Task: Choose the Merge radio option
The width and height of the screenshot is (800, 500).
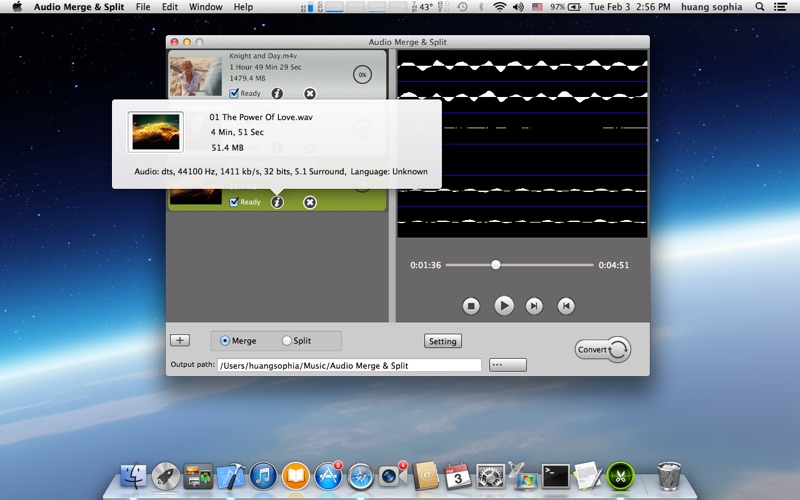Action: click(225, 341)
